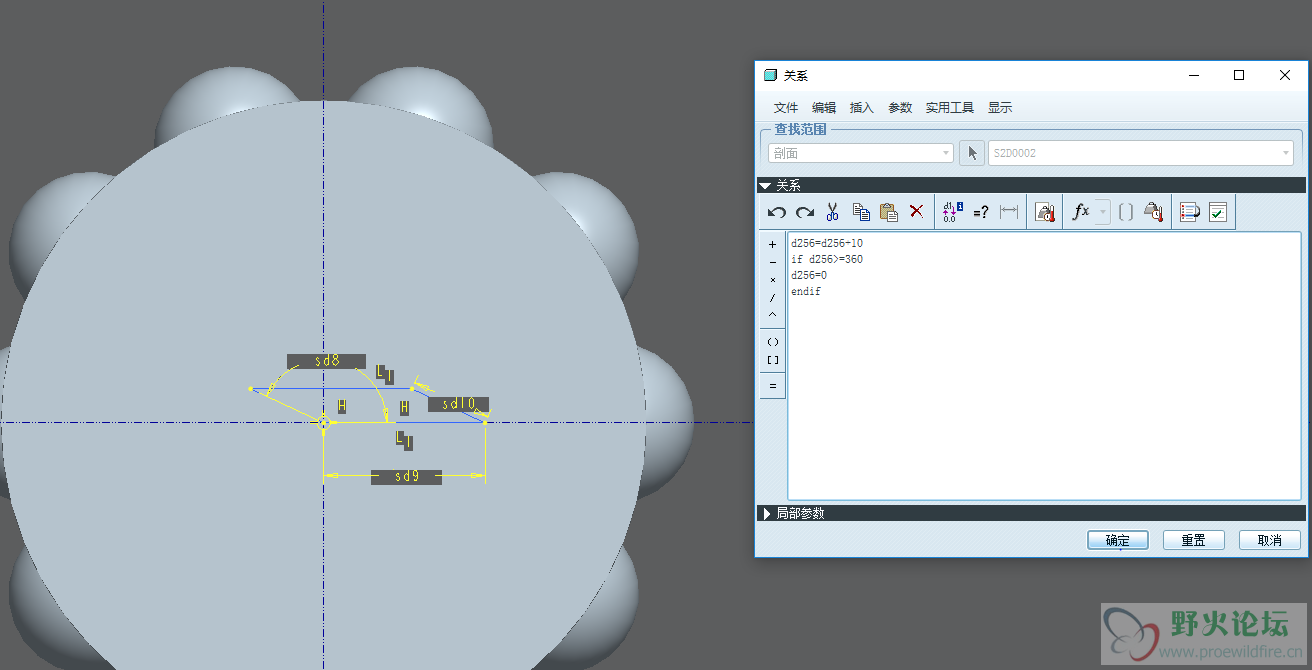
Task: Maximize the 关系 dialog window
Action: (1239, 75)
